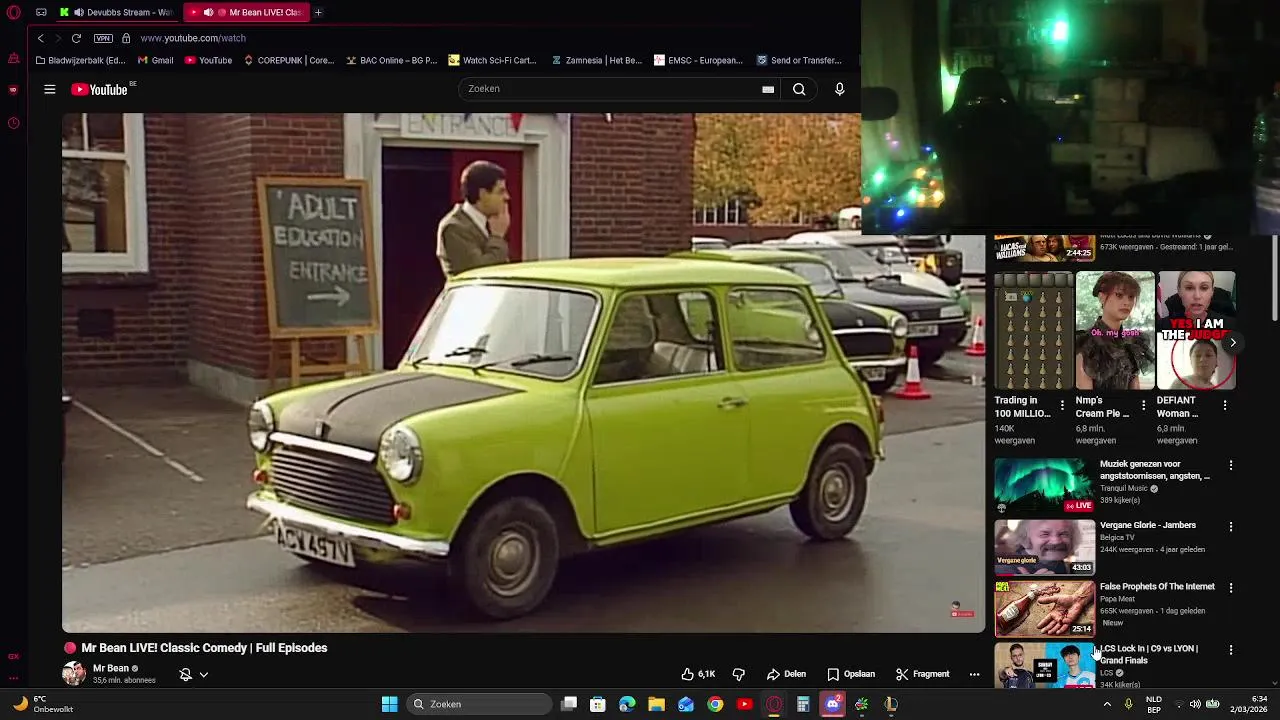Click the Mr Bean video player
Screen dimensions: 1280x720
tap(523, 372)
